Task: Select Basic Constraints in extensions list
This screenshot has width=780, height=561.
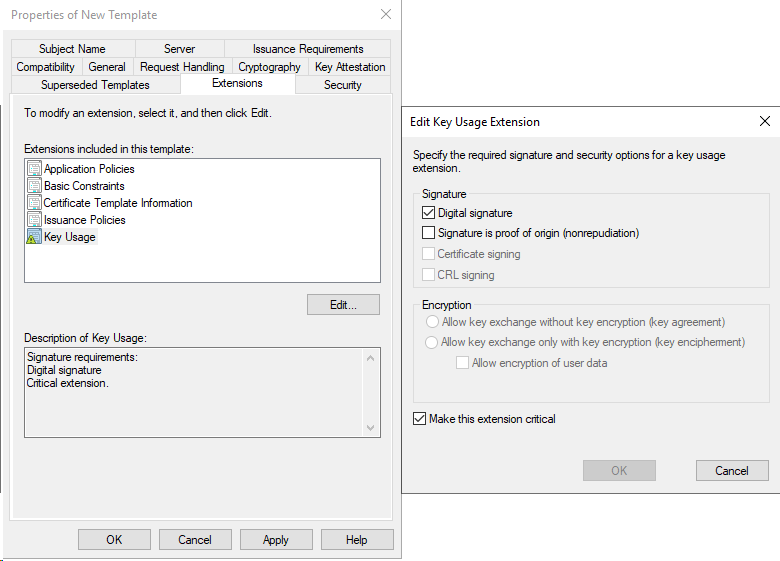Action: (84, 186)
